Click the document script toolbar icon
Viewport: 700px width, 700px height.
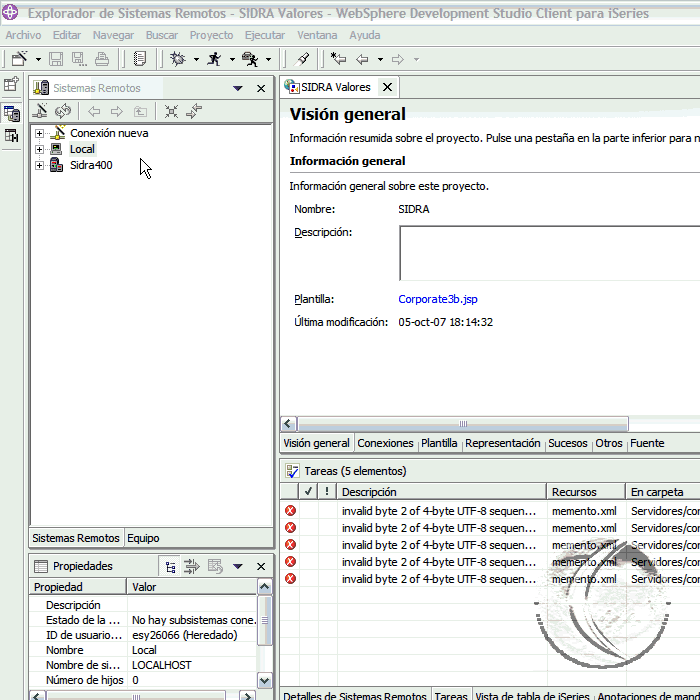140,59
